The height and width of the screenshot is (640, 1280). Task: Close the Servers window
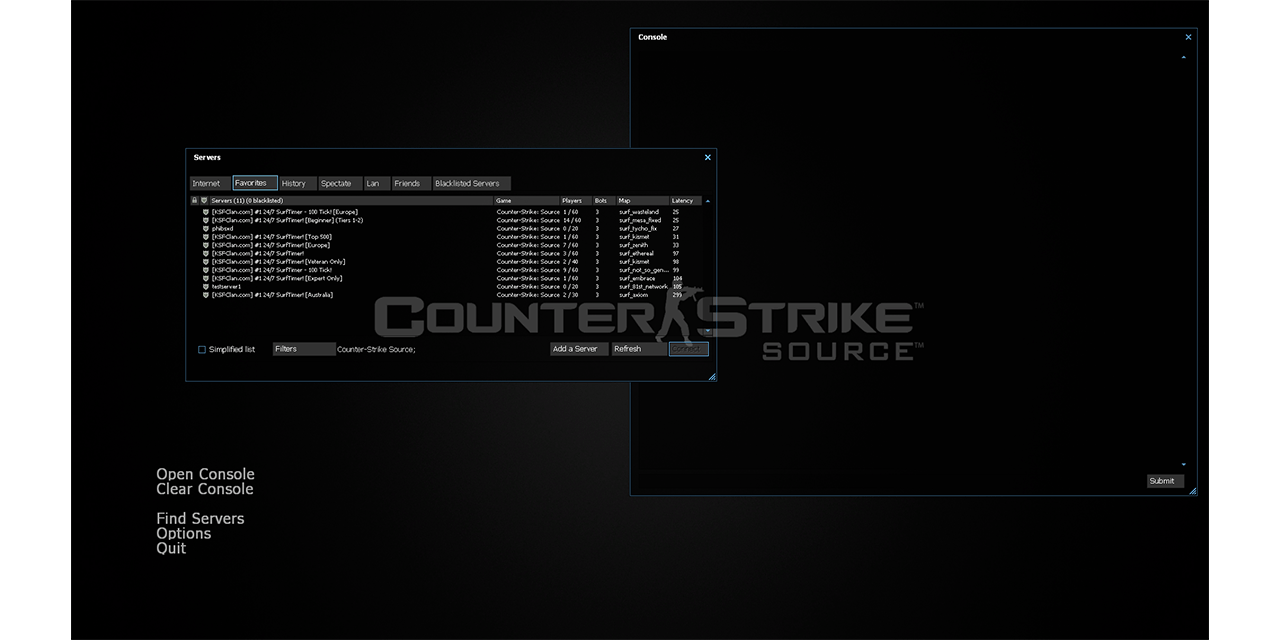(x=708, y=157)
